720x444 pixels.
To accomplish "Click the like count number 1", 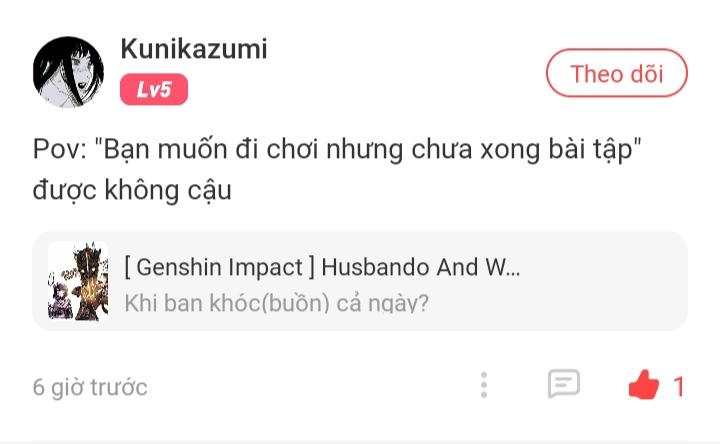I will [679, 387].
